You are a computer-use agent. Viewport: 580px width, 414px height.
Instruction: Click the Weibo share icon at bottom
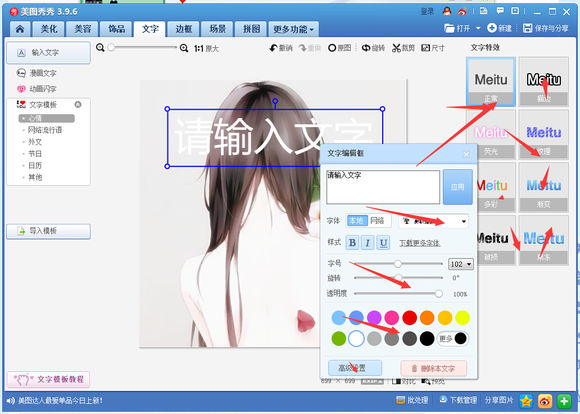[545, 401]
